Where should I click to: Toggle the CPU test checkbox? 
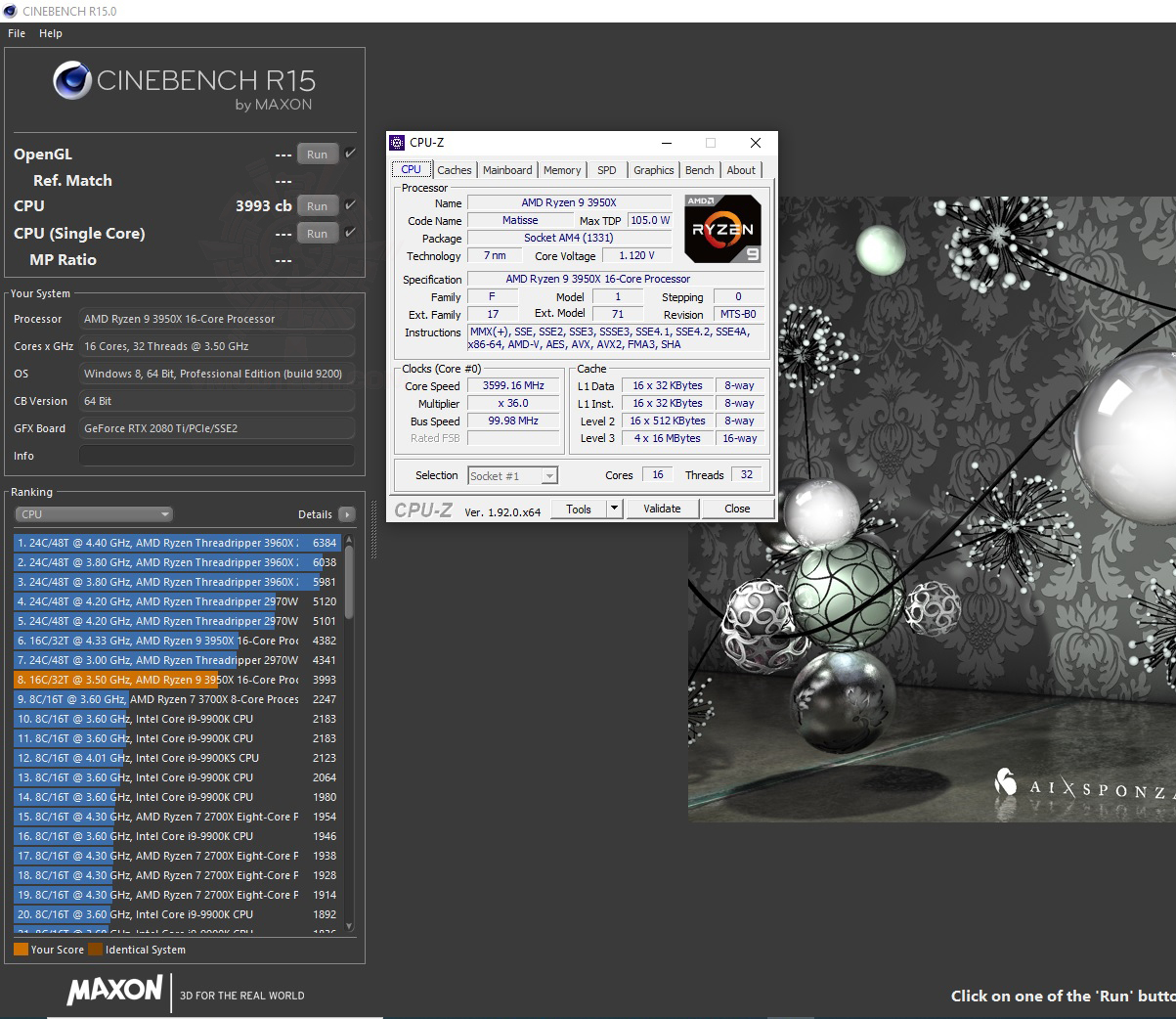point(350,205)
